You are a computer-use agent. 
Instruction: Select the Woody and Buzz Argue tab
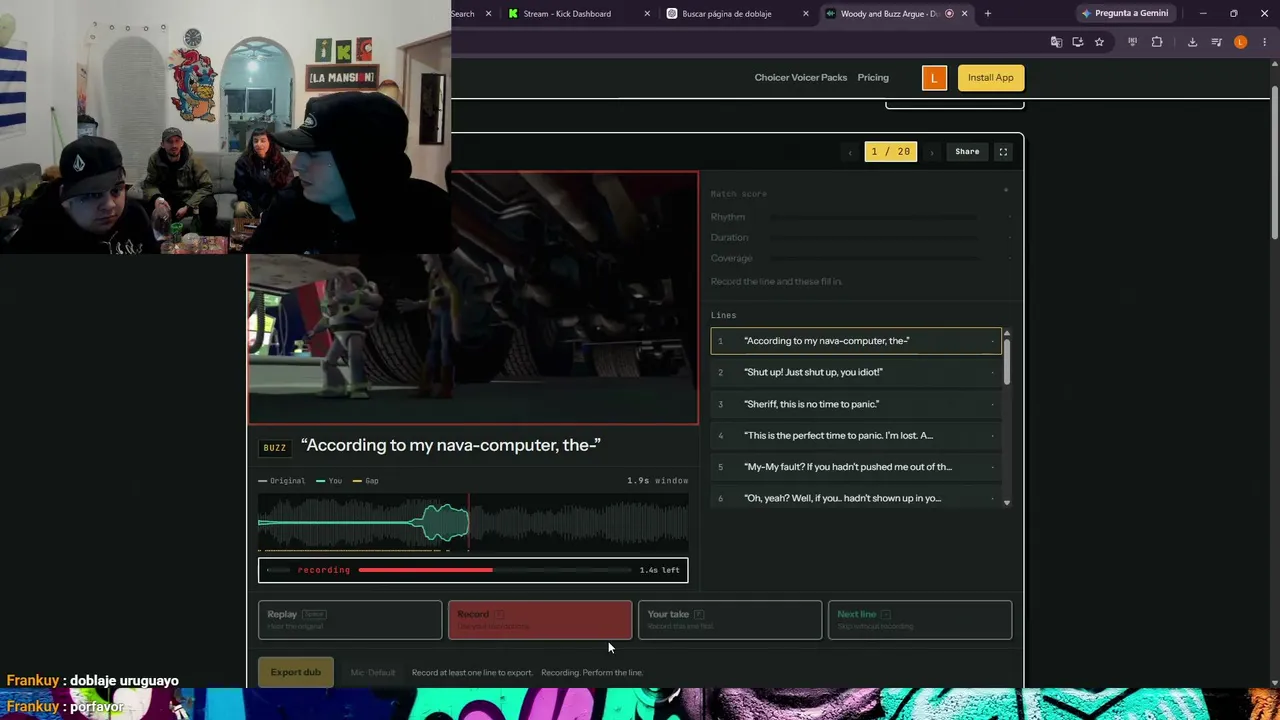click(x=896, y=14)
